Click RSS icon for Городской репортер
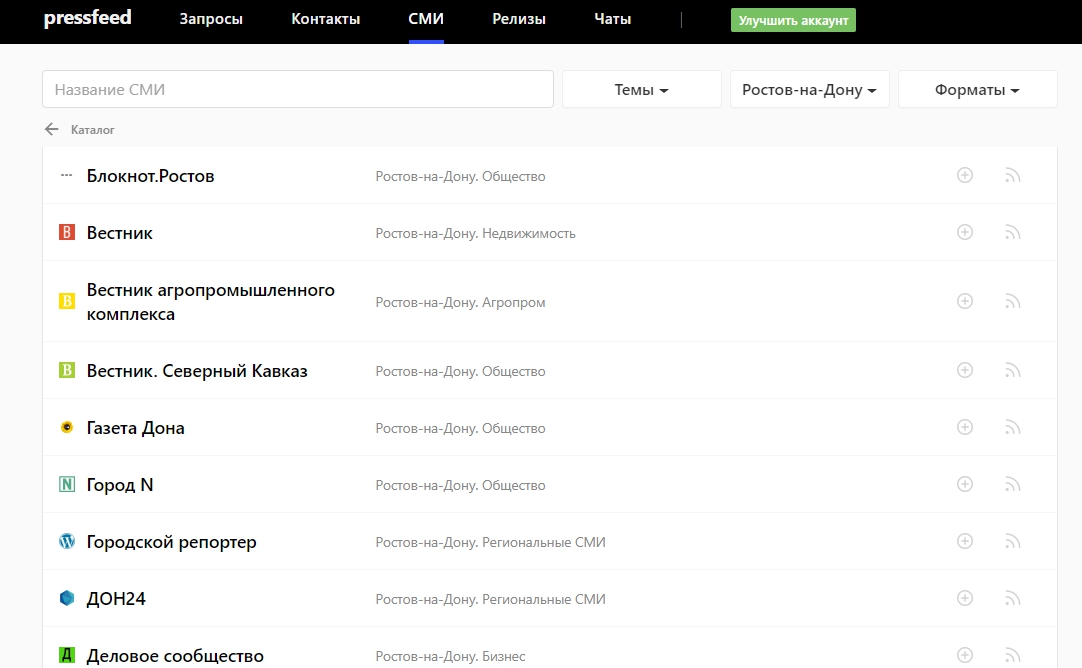 click(x=1012, y=542)
